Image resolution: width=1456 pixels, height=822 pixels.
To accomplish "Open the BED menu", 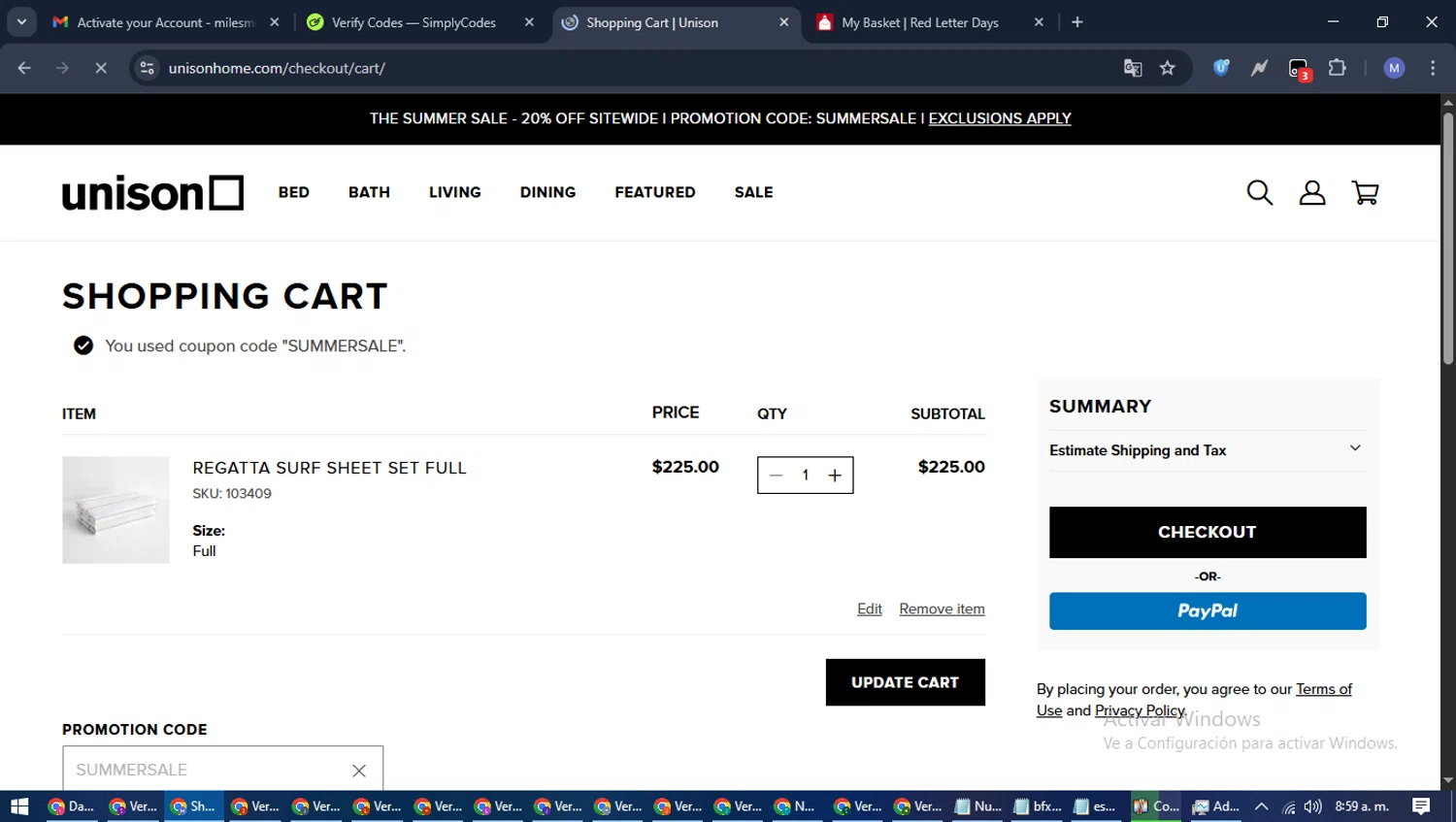I will (294, 192).
